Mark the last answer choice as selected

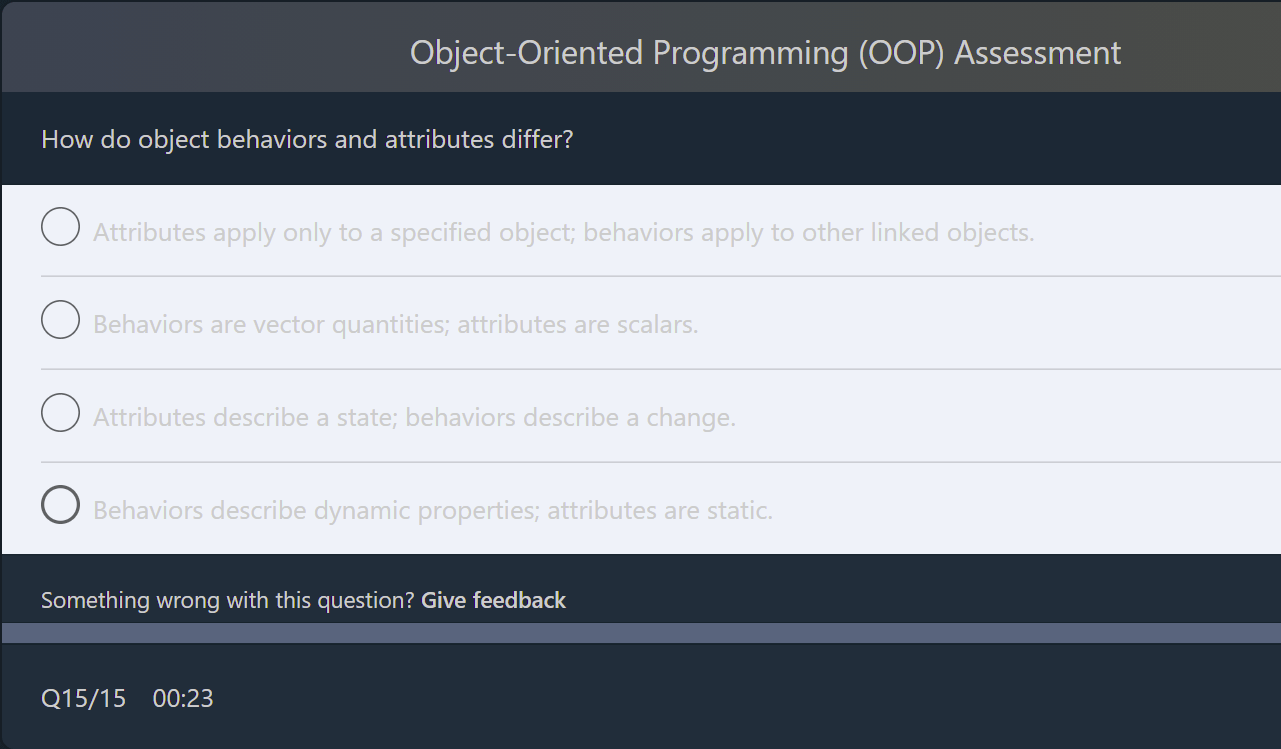coord(60,505)
